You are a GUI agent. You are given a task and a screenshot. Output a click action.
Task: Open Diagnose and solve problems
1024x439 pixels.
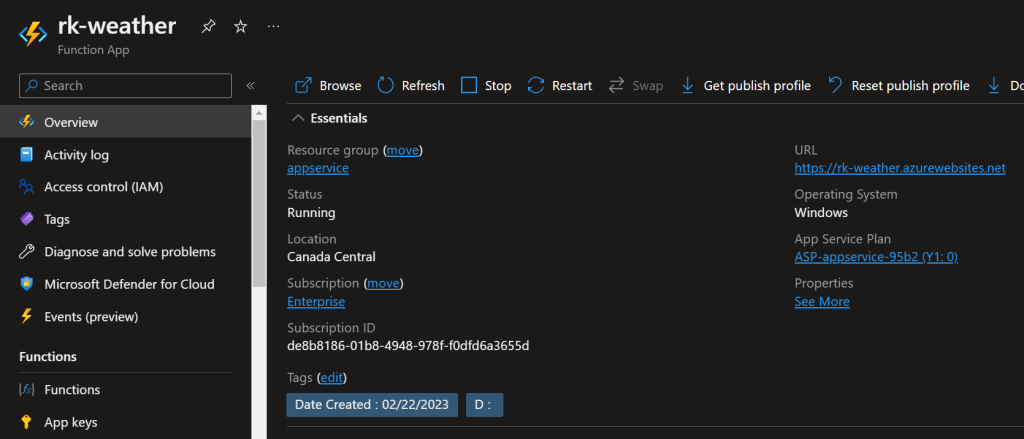coord(129,252)
